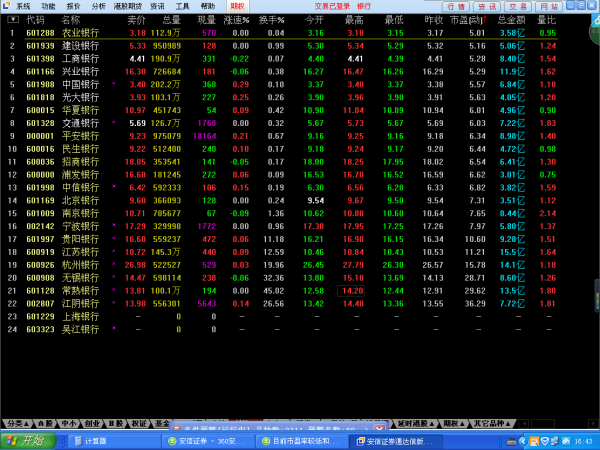Select 吴江银行 stock row
The image size is (600, 450).
(279, 329)
